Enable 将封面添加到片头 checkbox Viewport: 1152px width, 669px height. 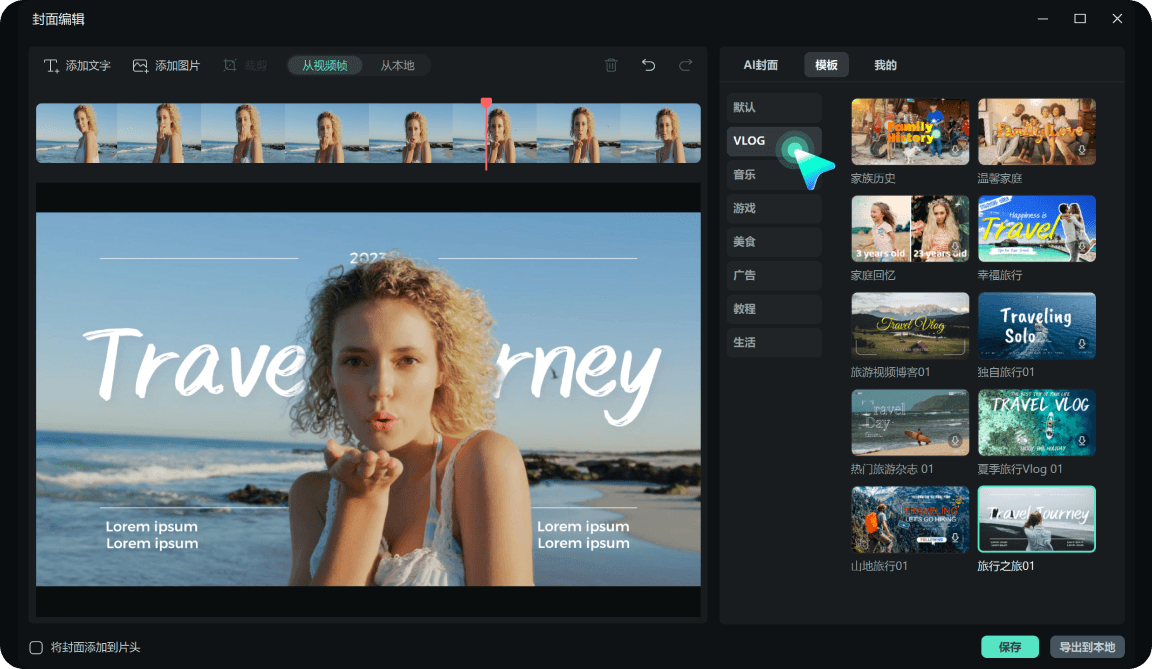[x=36, y=647]
